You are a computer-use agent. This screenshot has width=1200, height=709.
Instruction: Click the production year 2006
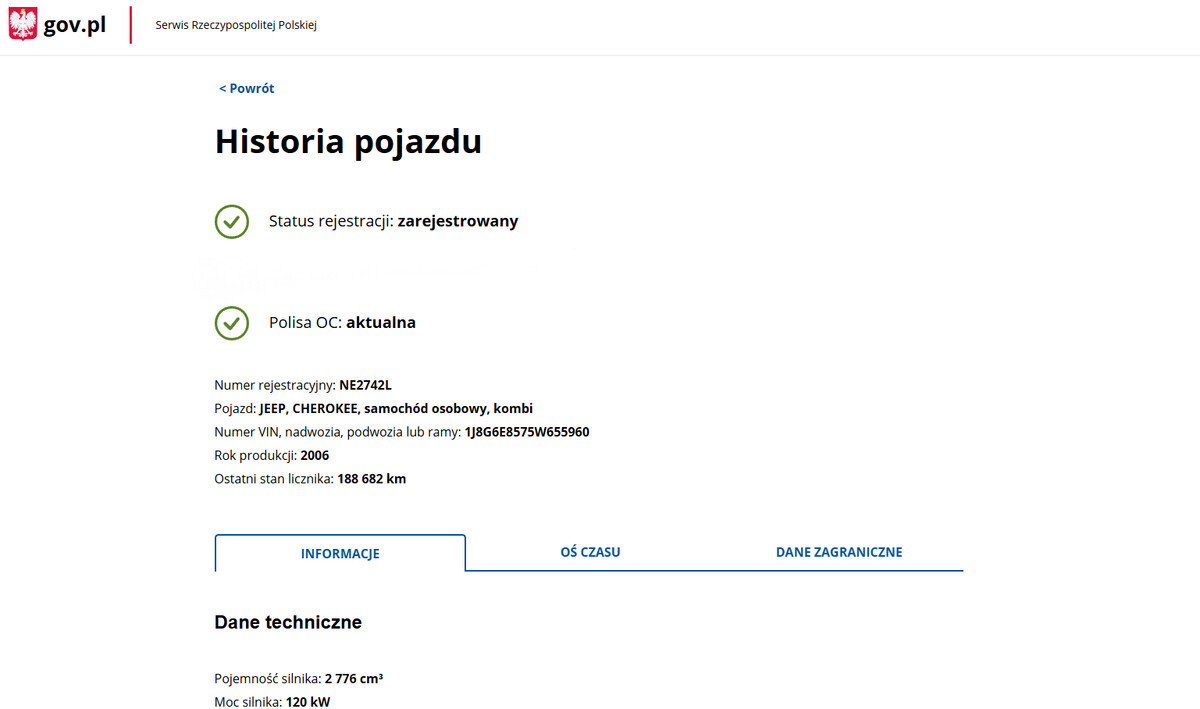[x=314, y=455]
